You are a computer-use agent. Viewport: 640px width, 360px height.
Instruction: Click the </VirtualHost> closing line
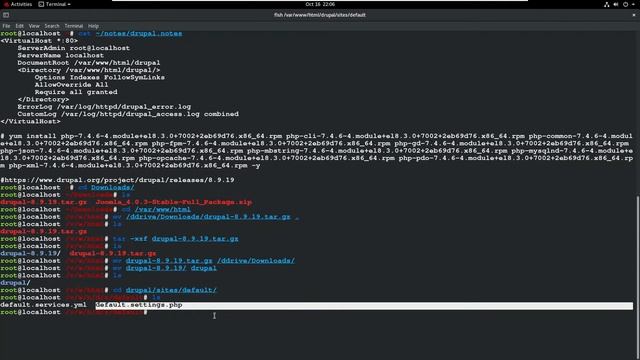pyautogui.click(x=31, y=122)
